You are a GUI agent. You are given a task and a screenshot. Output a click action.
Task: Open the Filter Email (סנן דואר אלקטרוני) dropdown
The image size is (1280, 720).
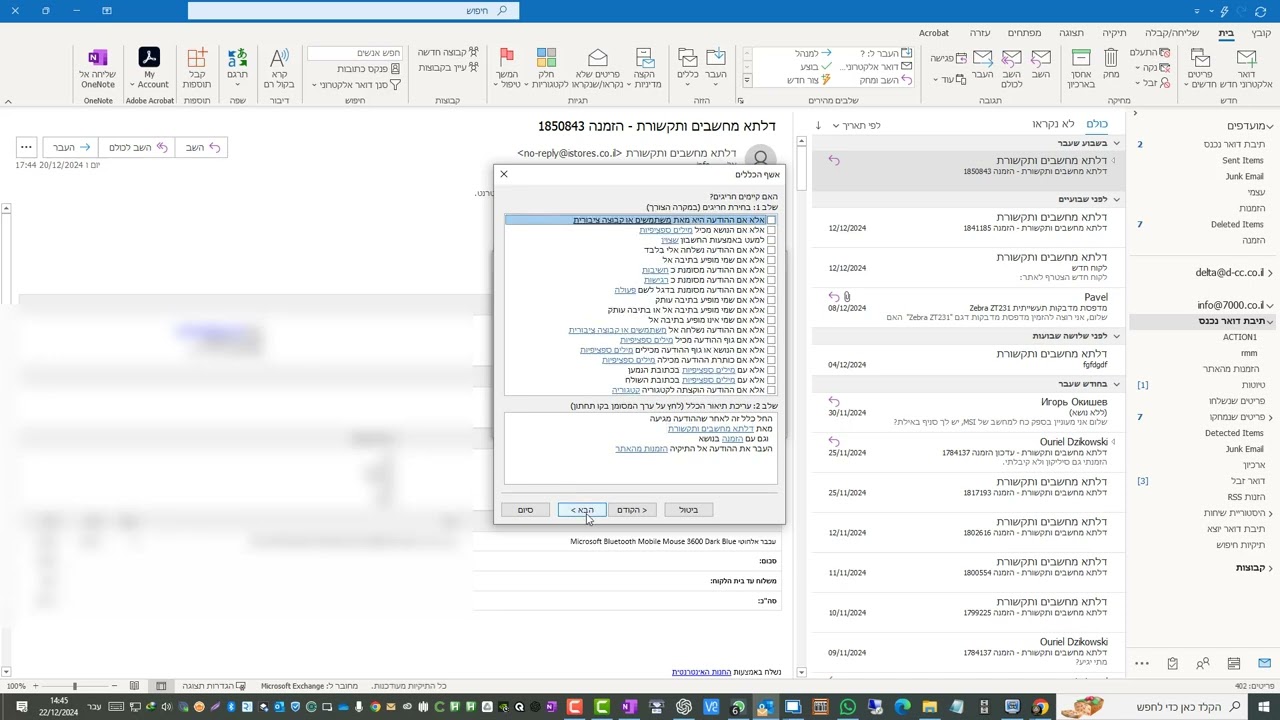pos(356,85)
